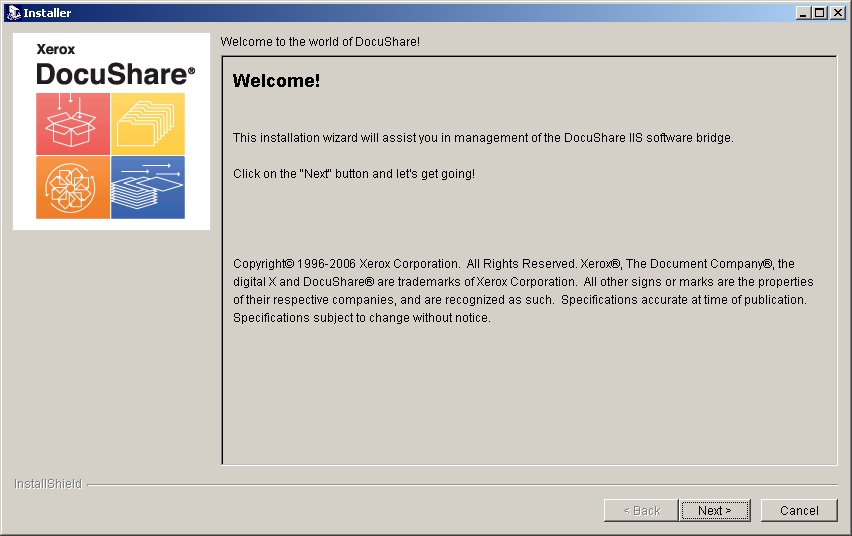Image resolution: width=852 pixels, height=536 pixels.
Task: Click the orange pinwheel tile in DocuShare logo
Action: pyautogui.click(x=73, y=188)
